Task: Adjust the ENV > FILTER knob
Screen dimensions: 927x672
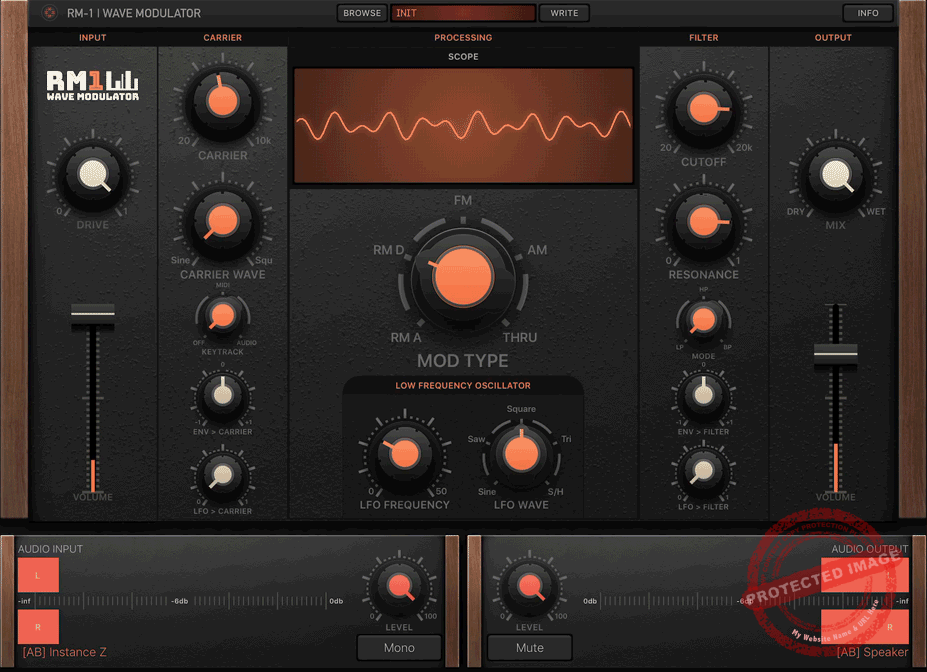Action: click(704, 395)
